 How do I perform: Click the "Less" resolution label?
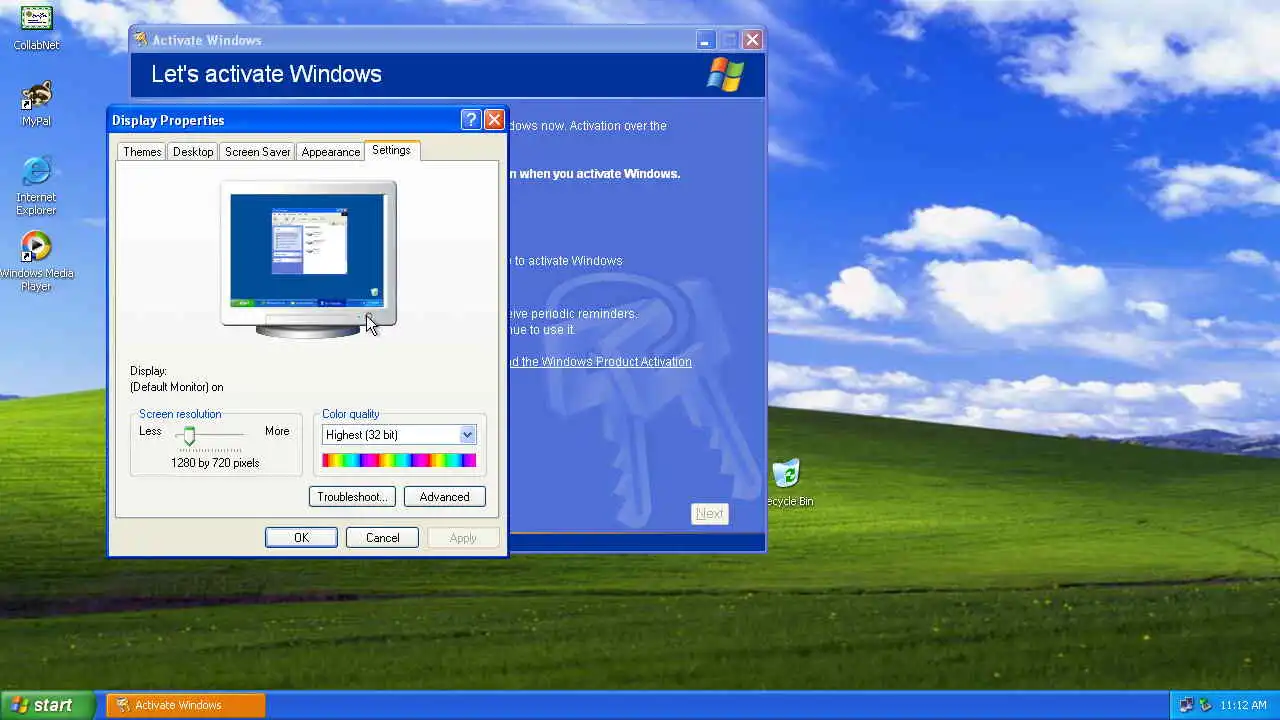[x=150, y=431]
